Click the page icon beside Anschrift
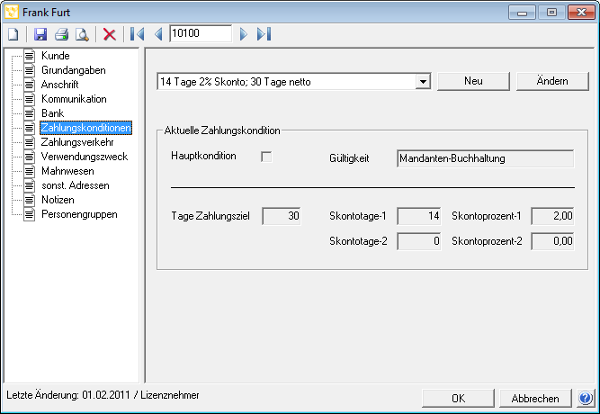This screenshot has width=600, height=414. 29,85
